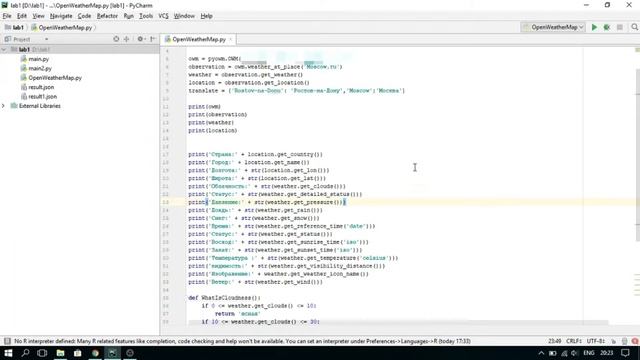Click gutter at line number 23
This screenshot has width=640, height=360.
(166, 202)
